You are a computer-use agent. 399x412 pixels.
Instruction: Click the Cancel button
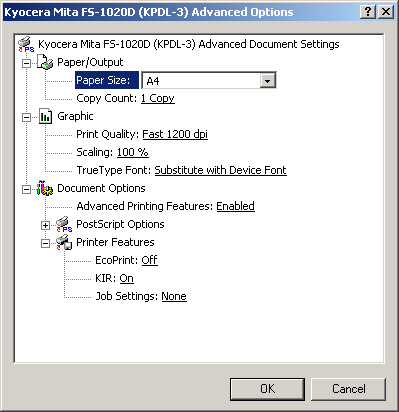(349, 389)
